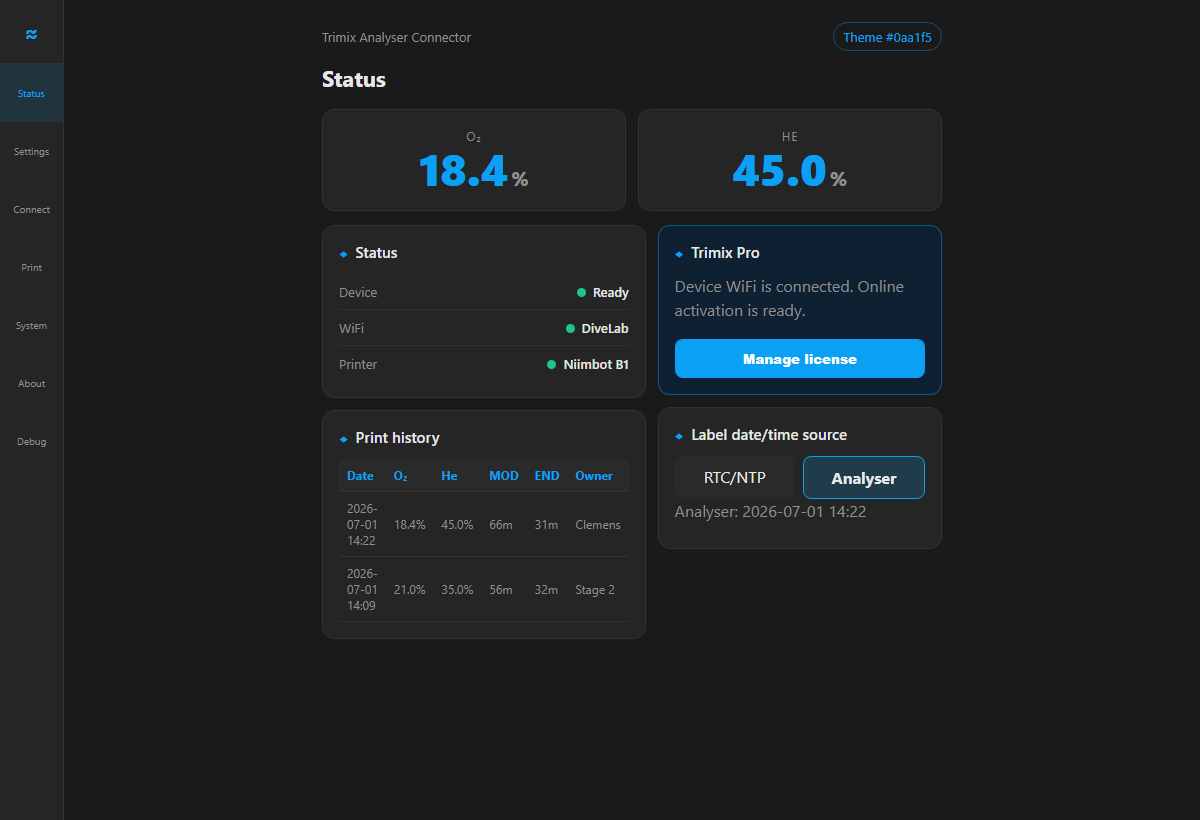Click the 35.0% He history cell
Viewport: 1200px width, 820px height.
457,589
